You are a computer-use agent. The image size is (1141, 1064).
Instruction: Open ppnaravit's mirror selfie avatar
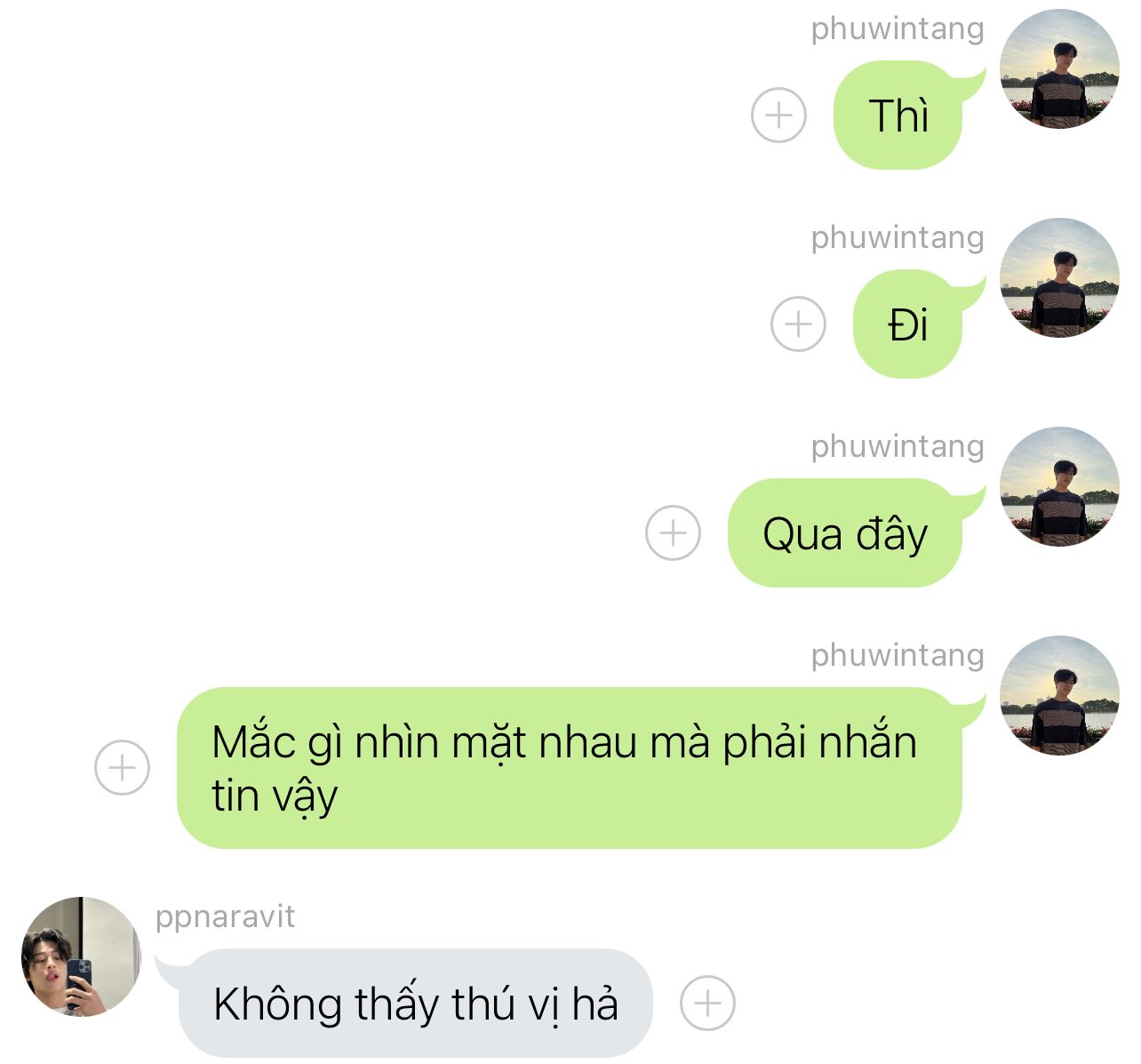81,956
